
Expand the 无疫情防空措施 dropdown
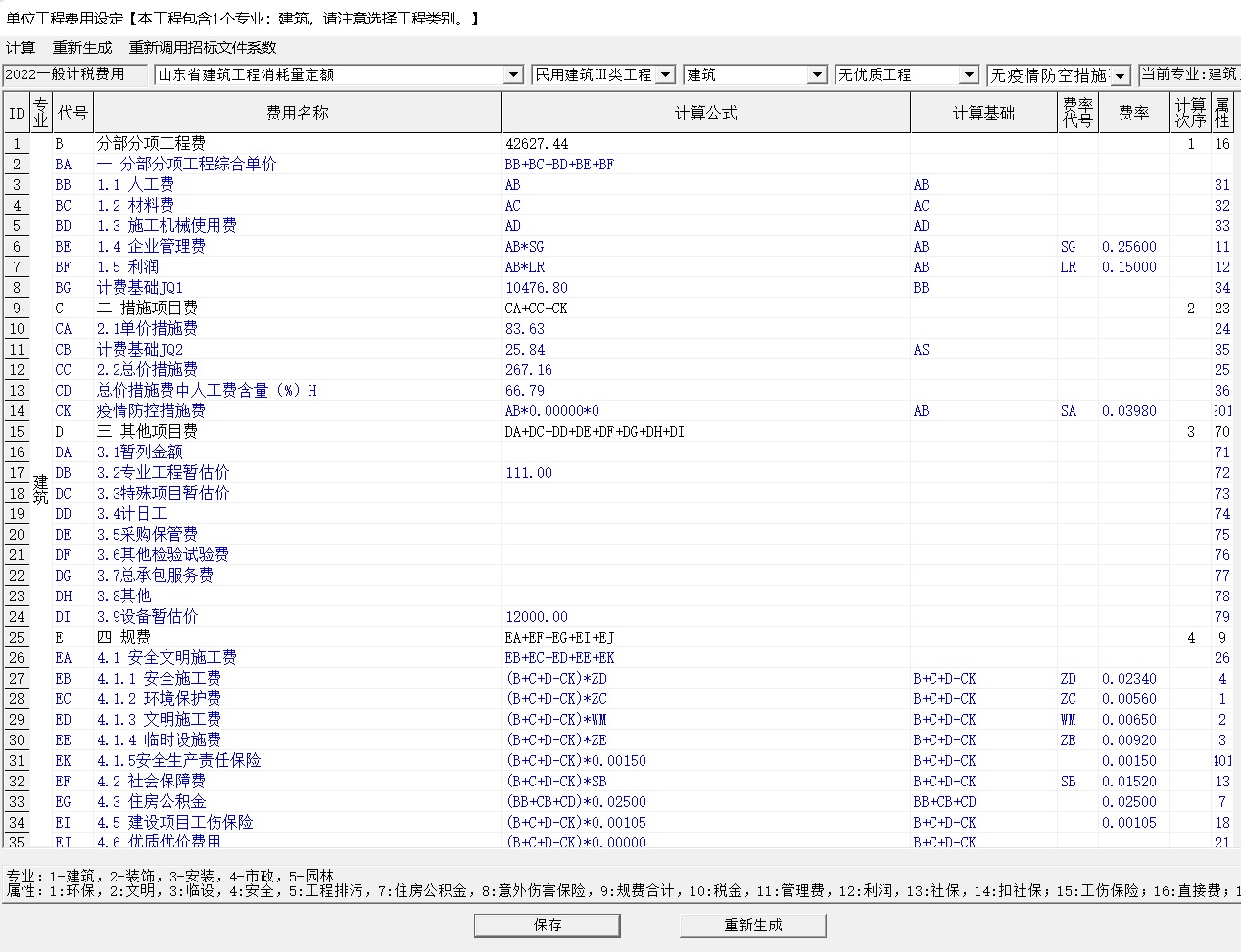(1121, 75)
